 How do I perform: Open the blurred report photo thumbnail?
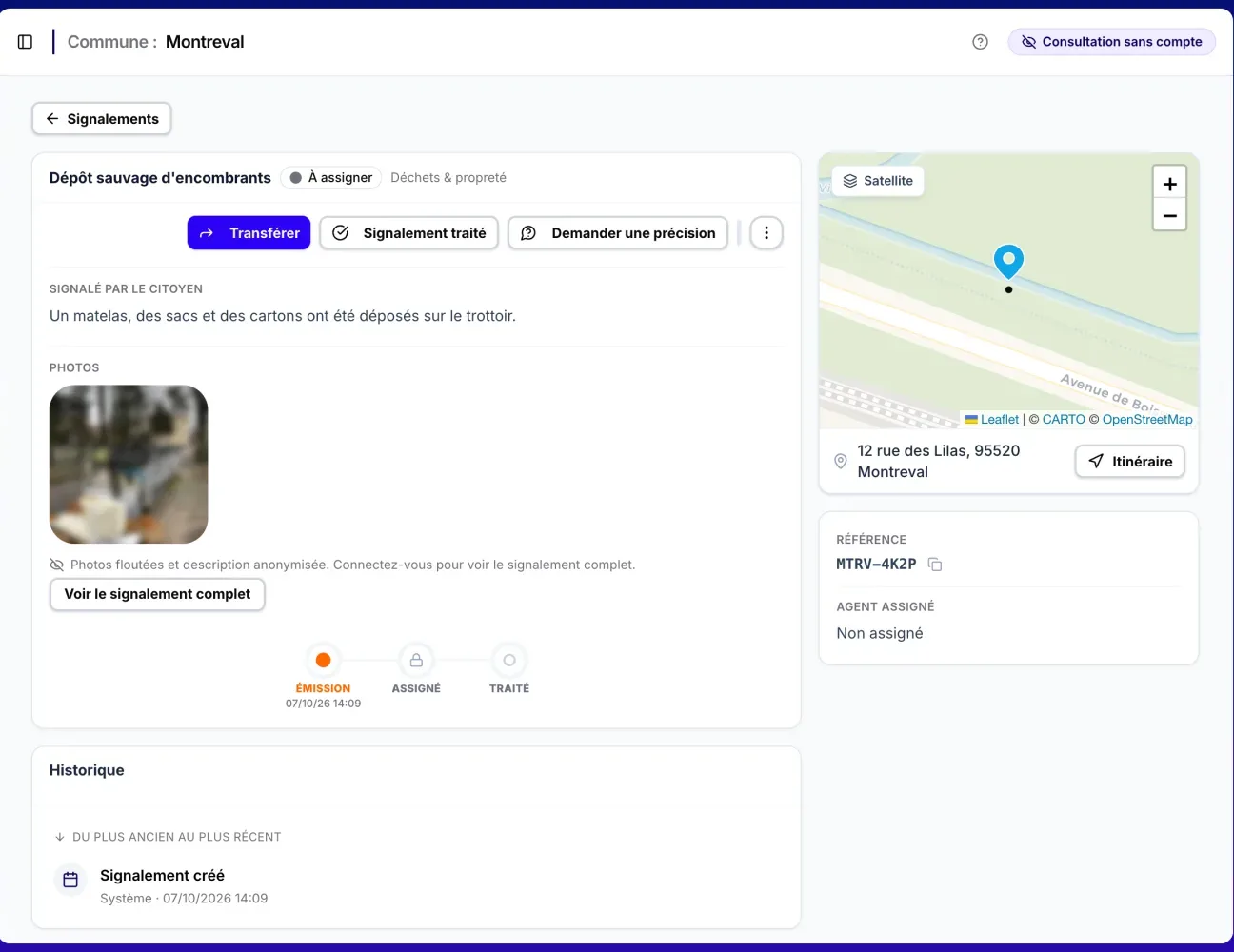tap(129, 465)
